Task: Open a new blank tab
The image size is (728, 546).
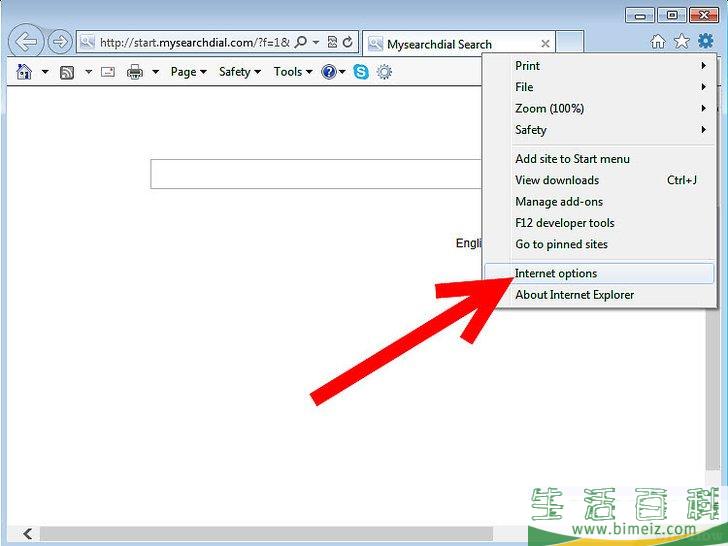Action: [x=570, y=43]
